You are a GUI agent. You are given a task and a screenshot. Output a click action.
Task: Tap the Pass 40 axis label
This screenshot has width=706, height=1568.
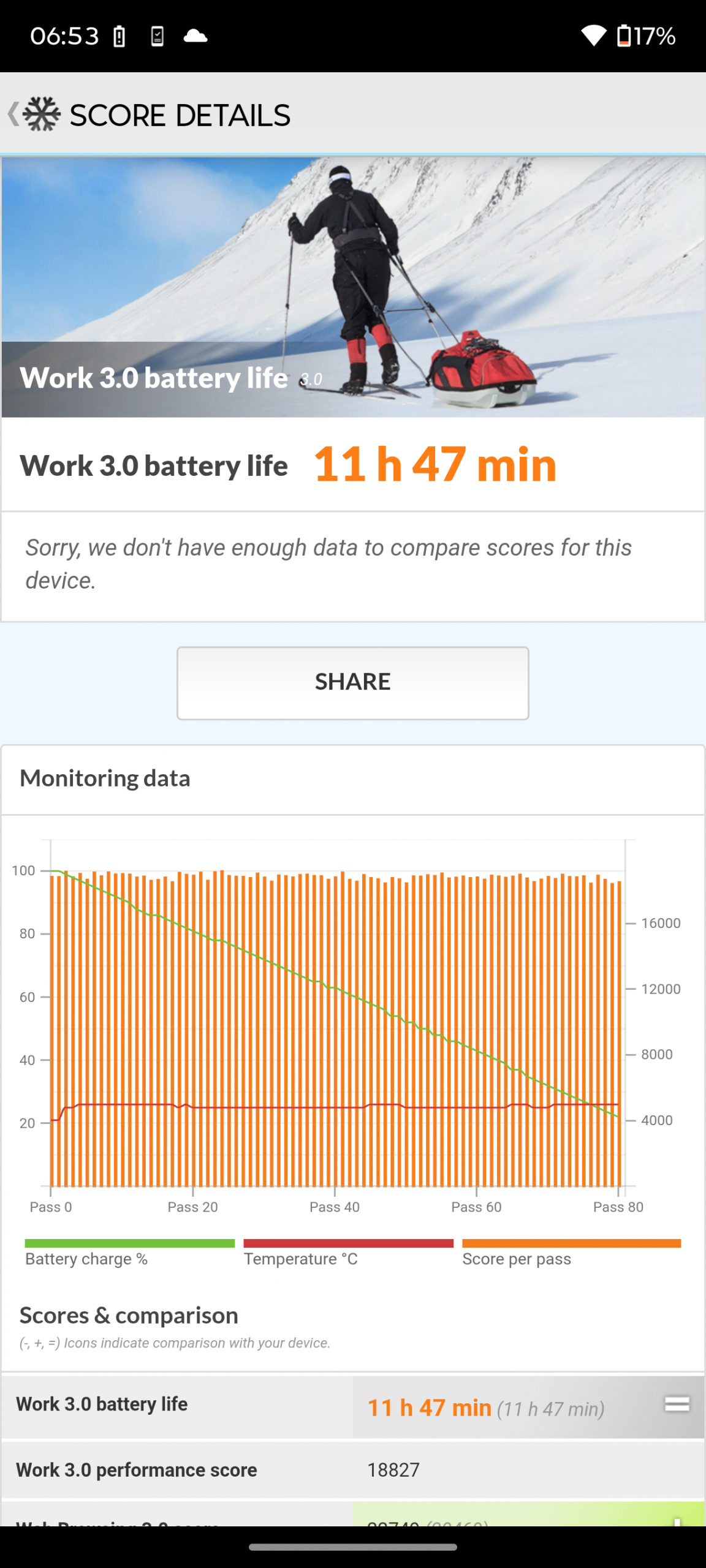click(x=335, y=1207)
